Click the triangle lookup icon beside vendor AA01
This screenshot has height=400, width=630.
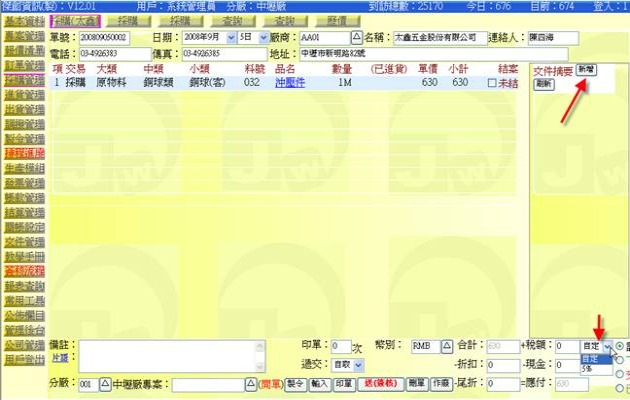pos(356,37)
